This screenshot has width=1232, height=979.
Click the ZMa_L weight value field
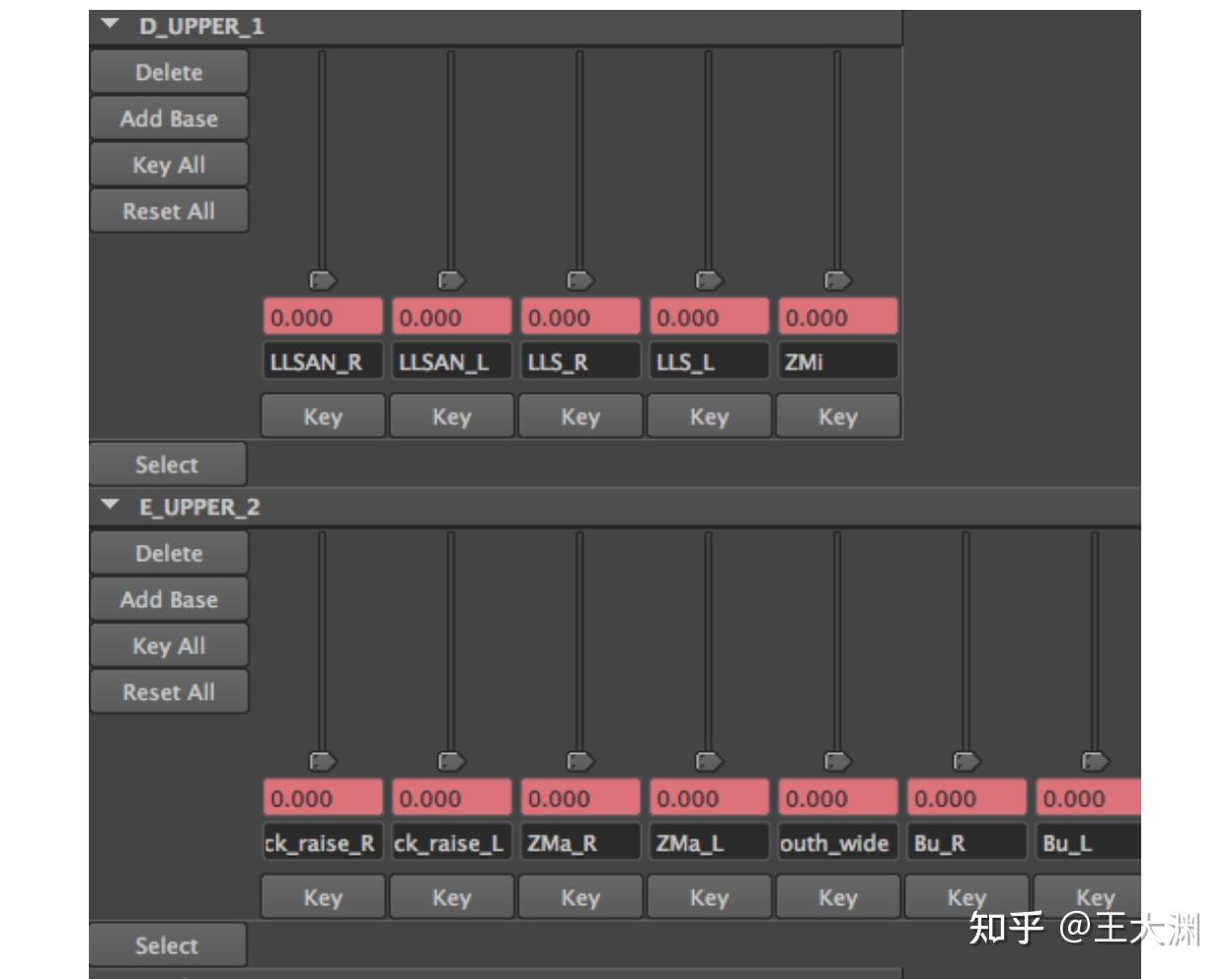click(709, 798)
